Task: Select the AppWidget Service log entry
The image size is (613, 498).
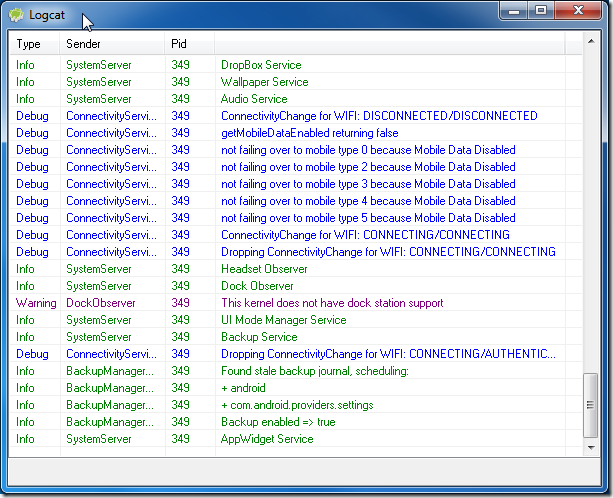Action: click(267, 439)
